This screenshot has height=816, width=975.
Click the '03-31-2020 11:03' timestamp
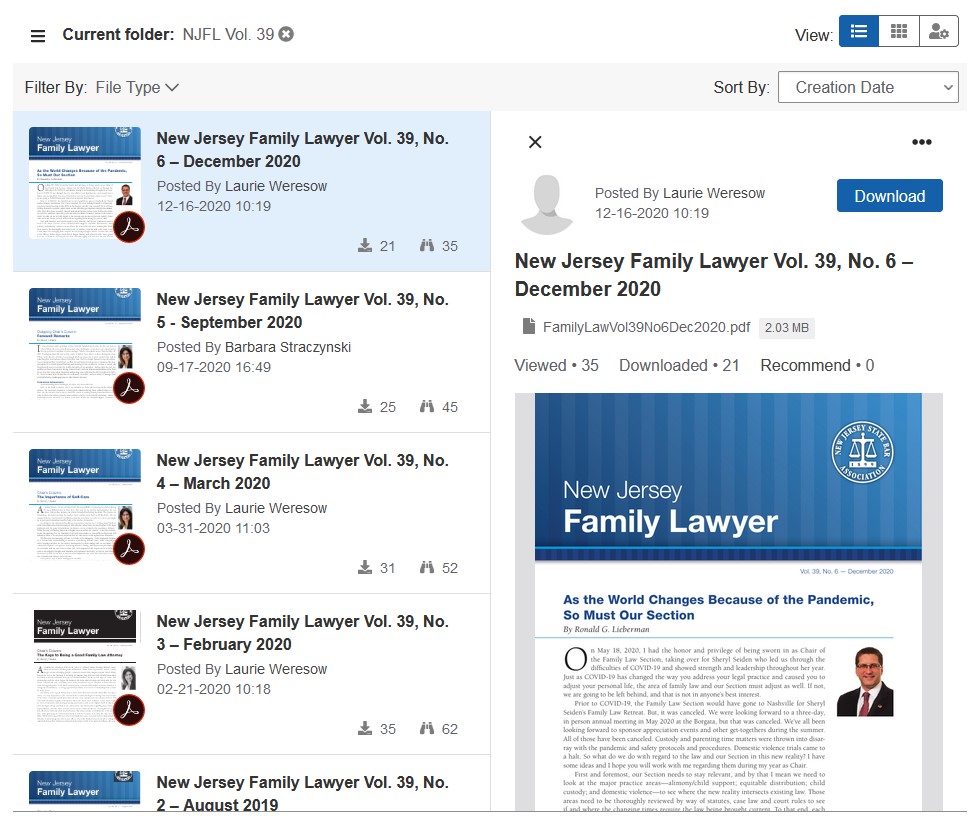(x=213, y=528)
